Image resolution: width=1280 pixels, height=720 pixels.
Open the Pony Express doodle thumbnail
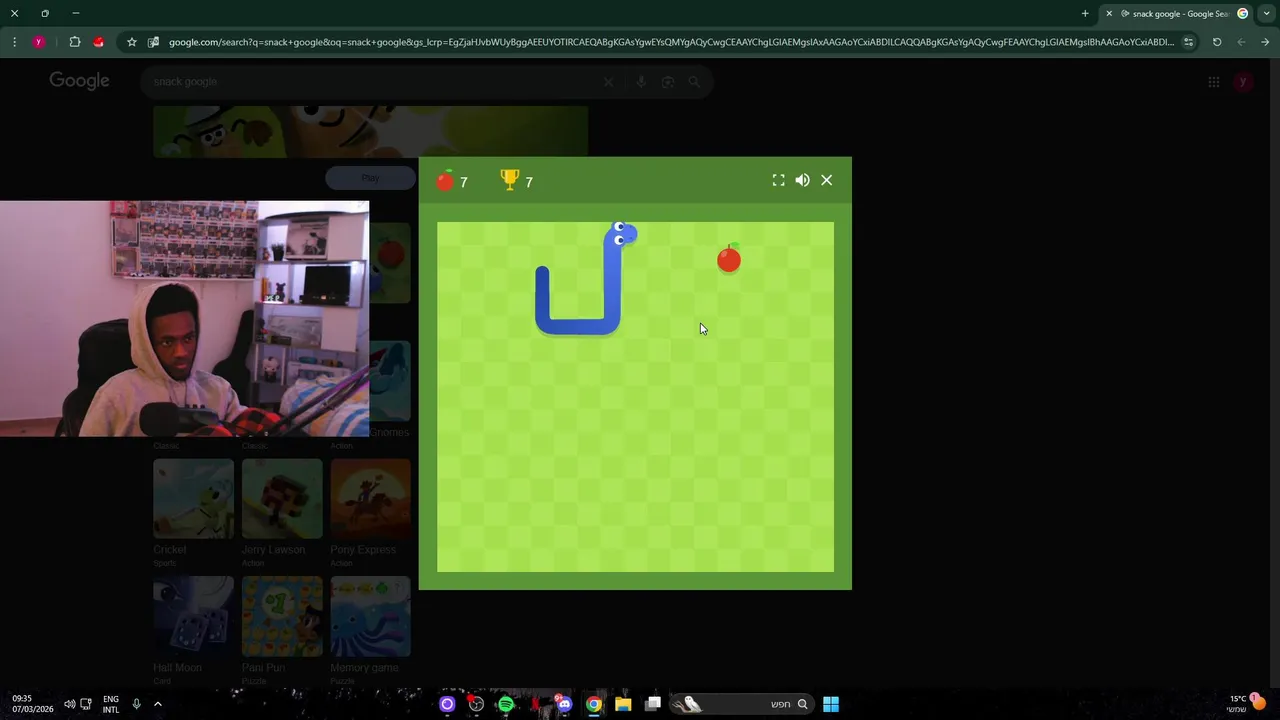point(370,499)
